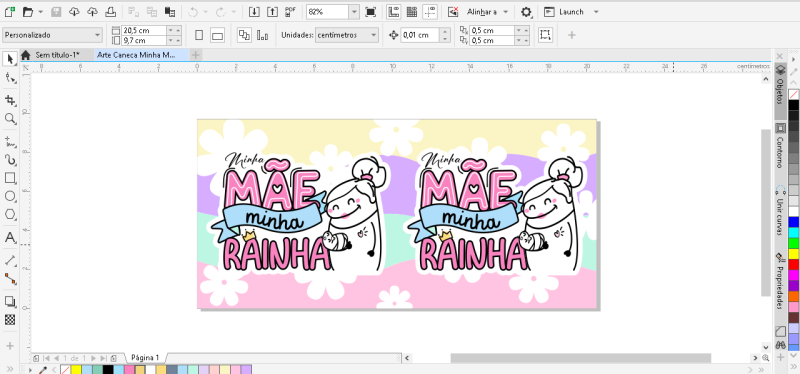Select the Página 1 page tab
The width and height of the screenshot is (800, 374).
145,357
